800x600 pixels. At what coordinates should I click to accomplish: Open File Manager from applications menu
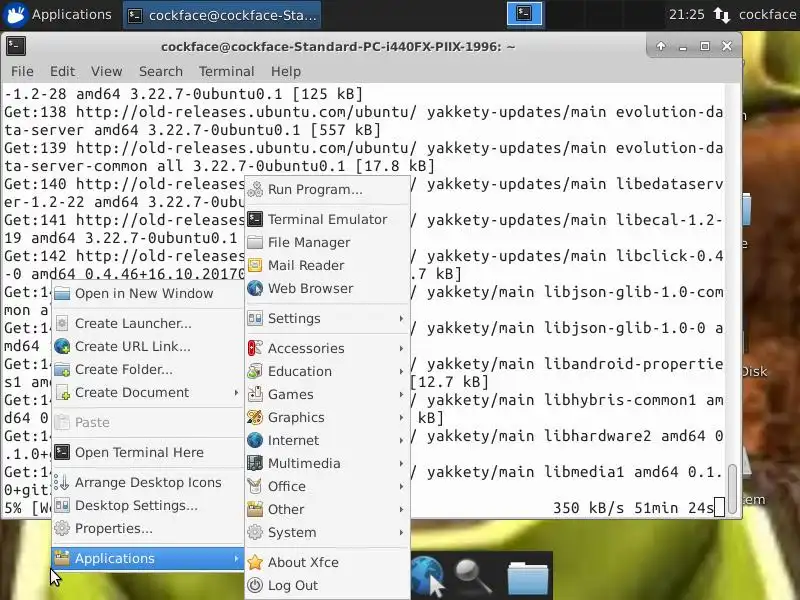click(327, 242)
